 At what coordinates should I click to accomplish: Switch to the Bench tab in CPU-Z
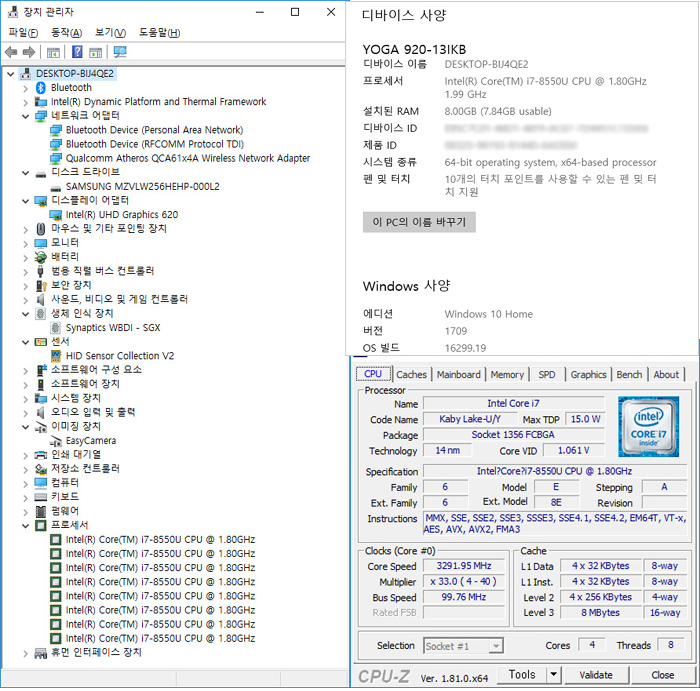pyautogui.click(x=629, y=375)
